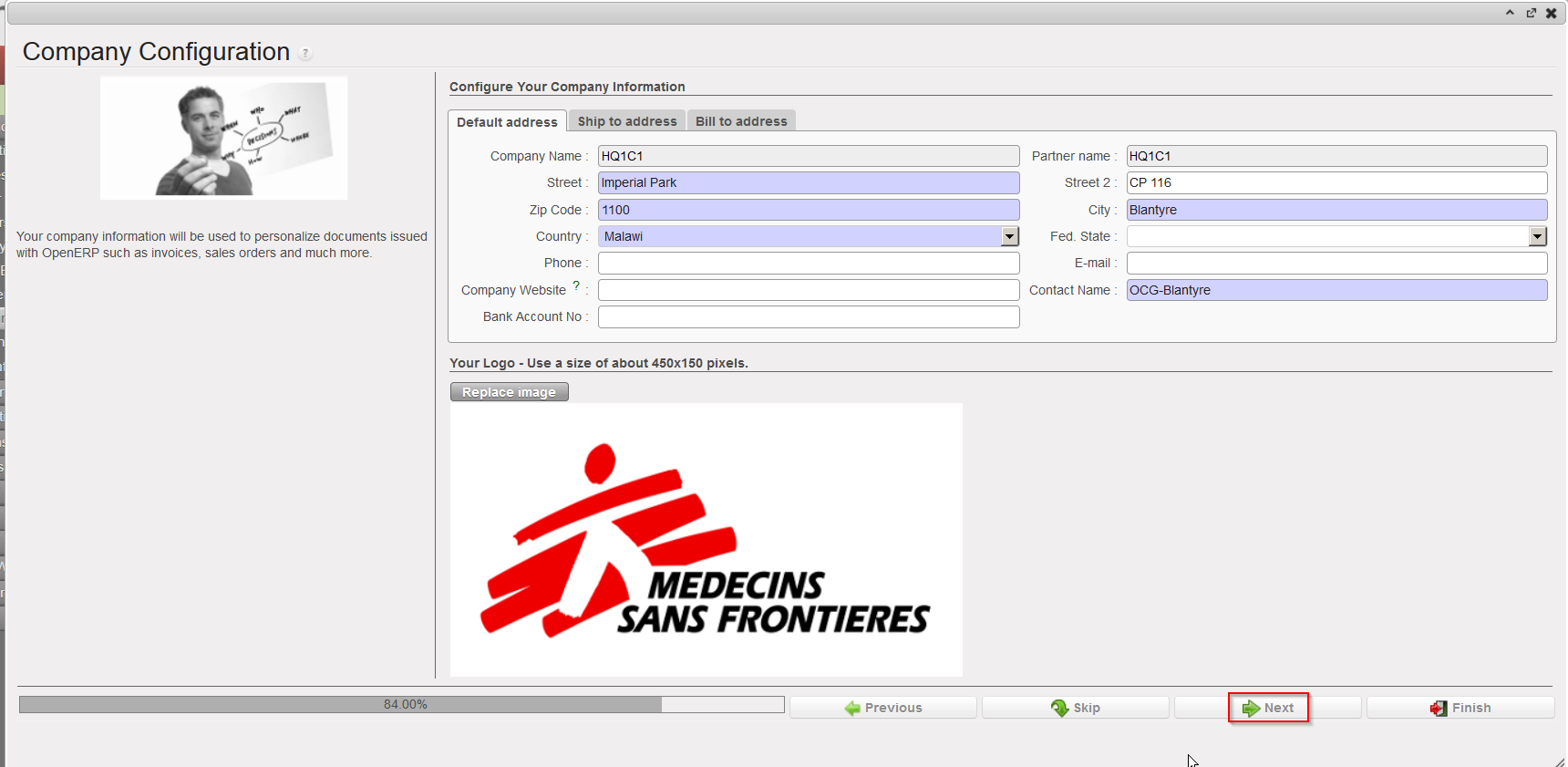Click the "Company Configuration" title text

[x=156, y=52]
